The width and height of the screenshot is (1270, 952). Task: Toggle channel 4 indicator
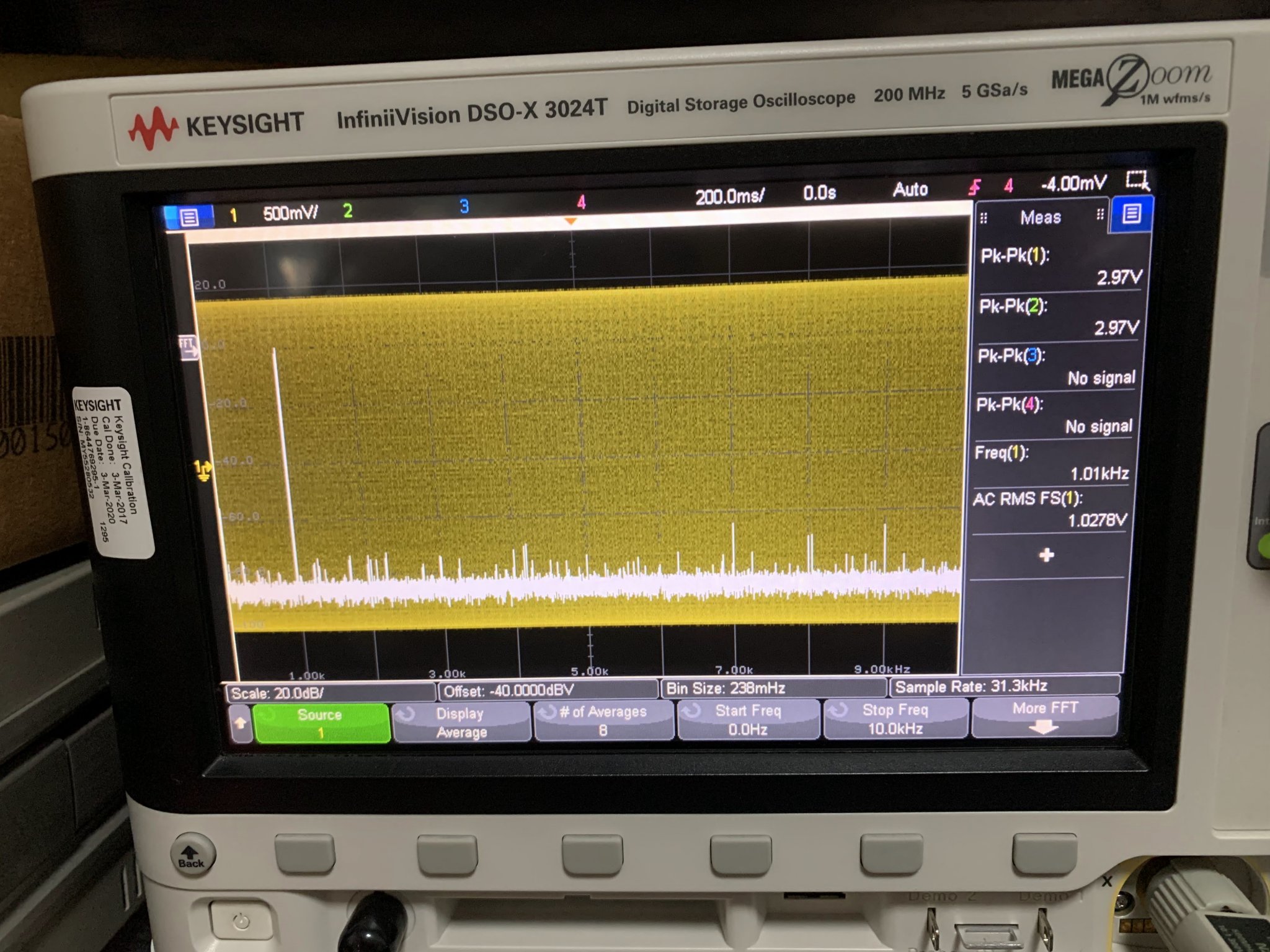coord(581,202)
